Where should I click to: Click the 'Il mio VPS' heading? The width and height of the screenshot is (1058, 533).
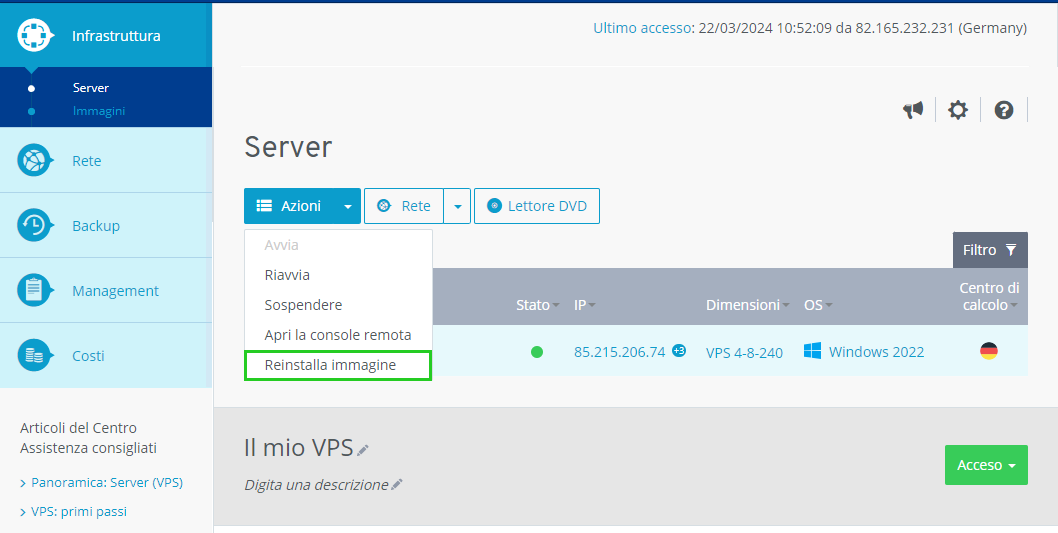299,447
